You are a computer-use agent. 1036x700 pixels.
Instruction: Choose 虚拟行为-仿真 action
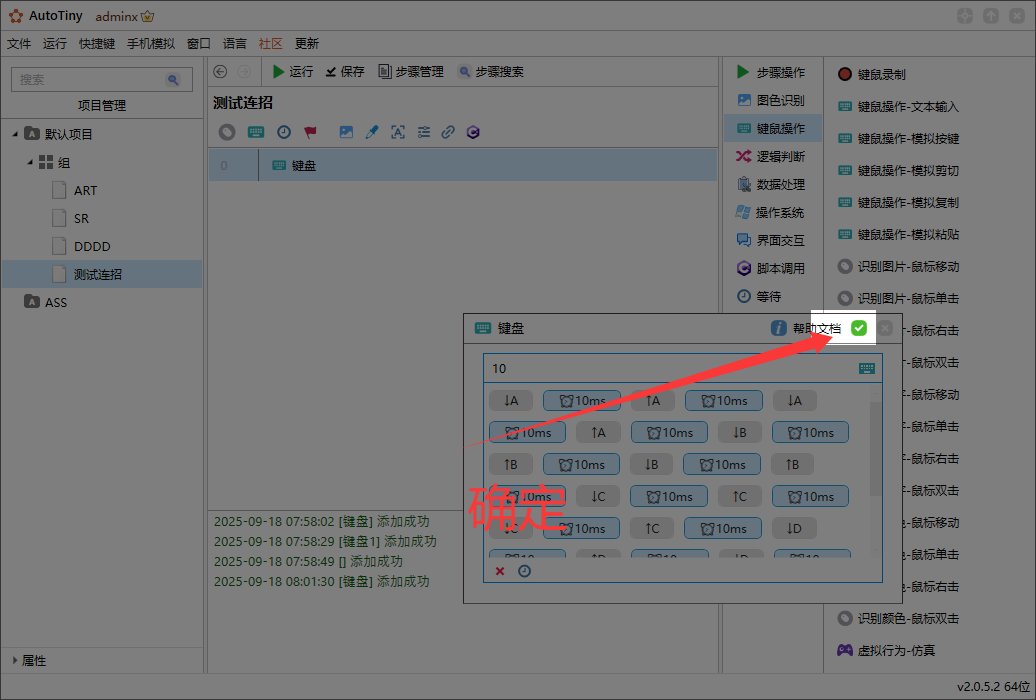(886, 650)
